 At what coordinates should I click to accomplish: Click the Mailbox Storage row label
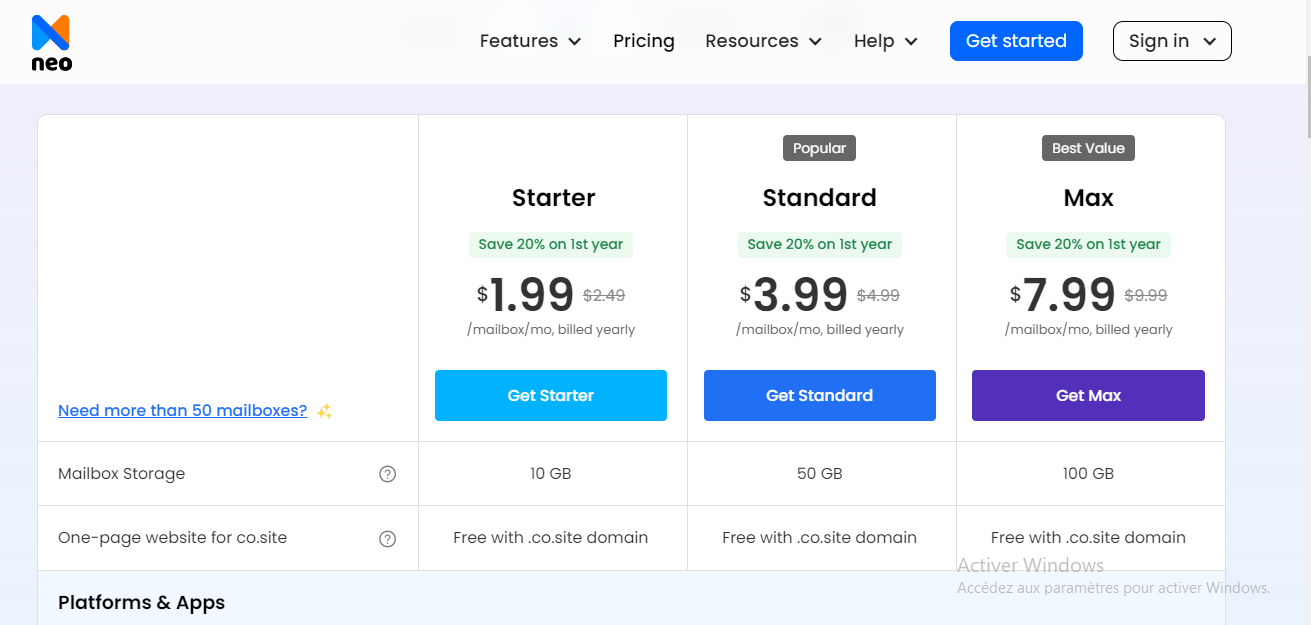coord(122,474)
